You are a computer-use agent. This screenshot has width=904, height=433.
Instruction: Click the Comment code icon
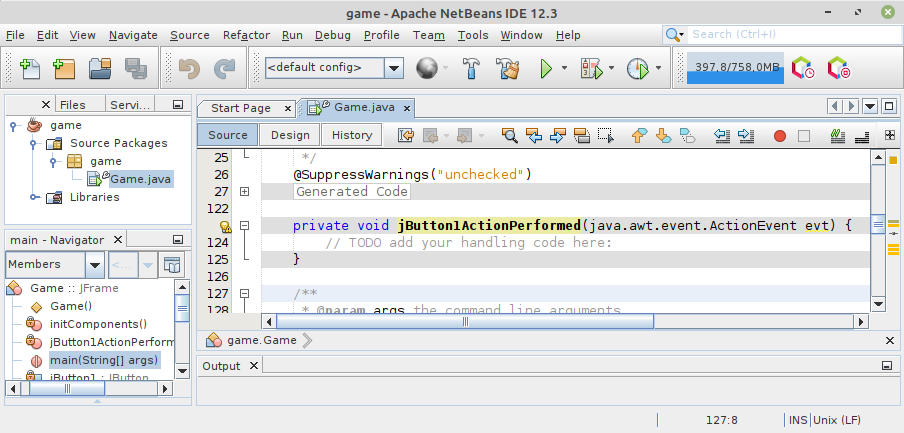click(x=837, y=135)
